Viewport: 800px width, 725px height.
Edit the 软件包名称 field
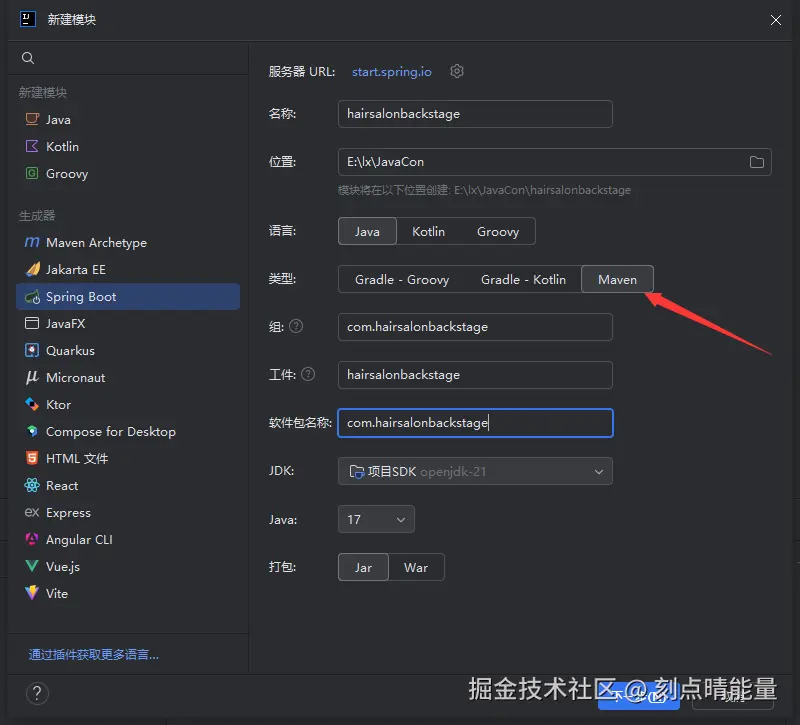(476, 422)
